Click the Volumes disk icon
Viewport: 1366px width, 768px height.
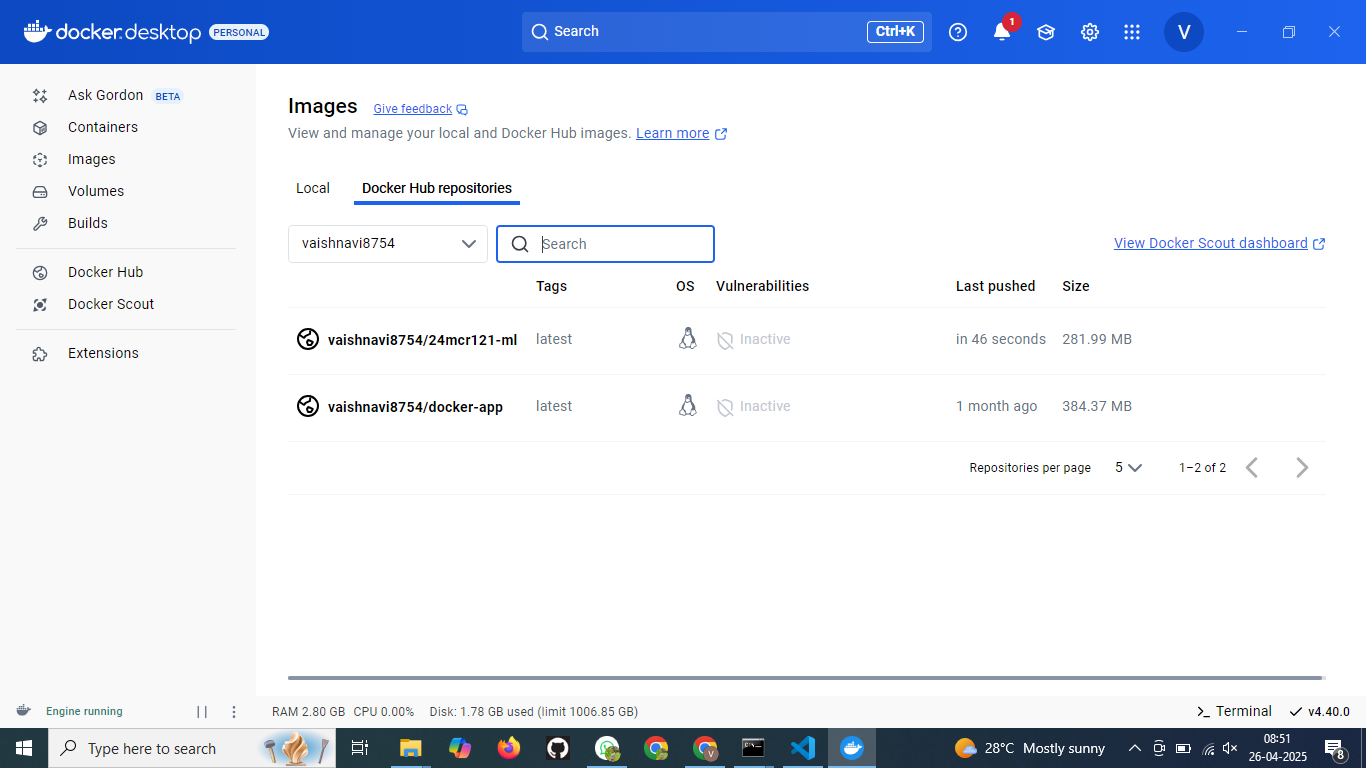pyautogui.click(x=40, y=192)
